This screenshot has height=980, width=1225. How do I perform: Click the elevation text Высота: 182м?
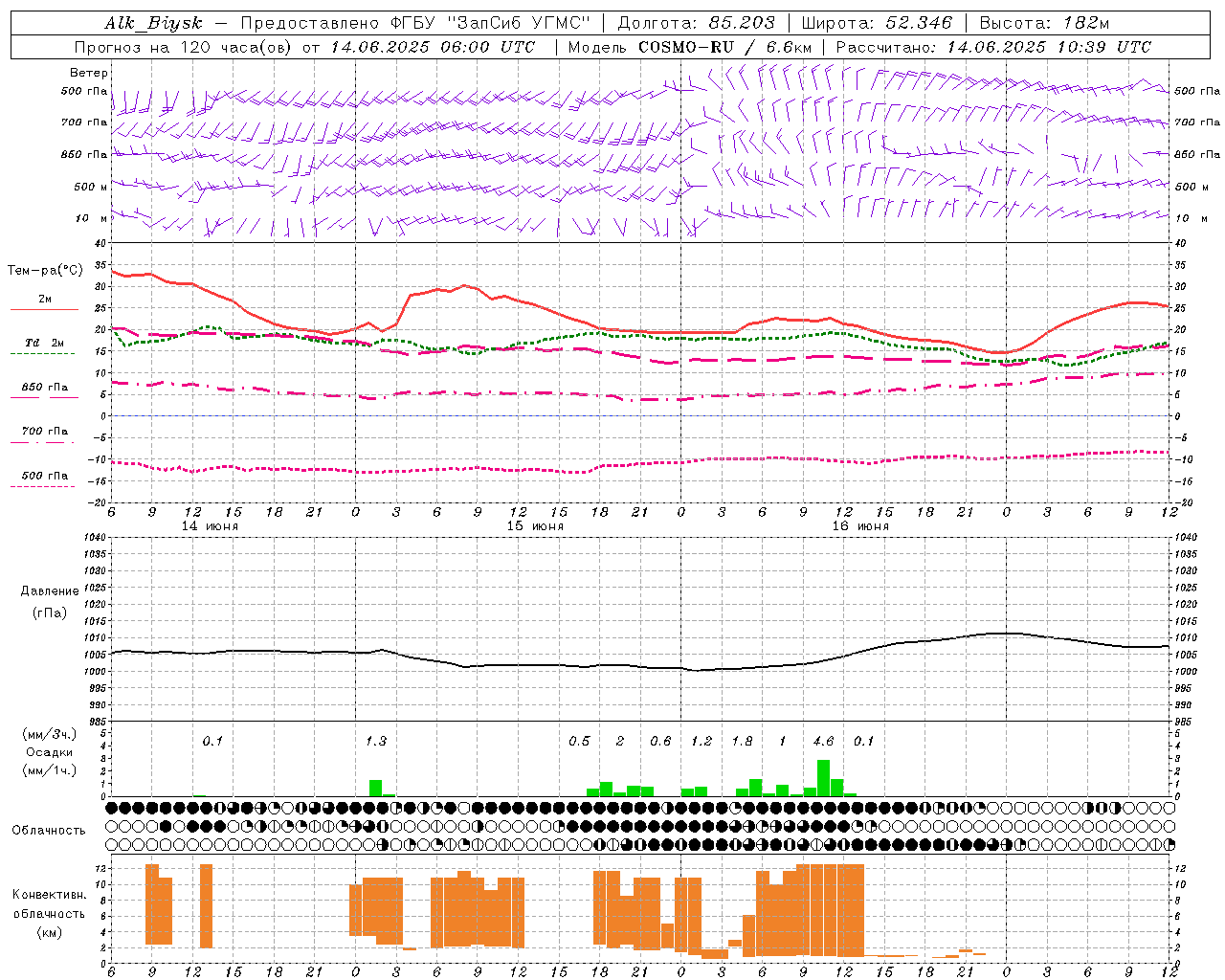coord(1044,23)
